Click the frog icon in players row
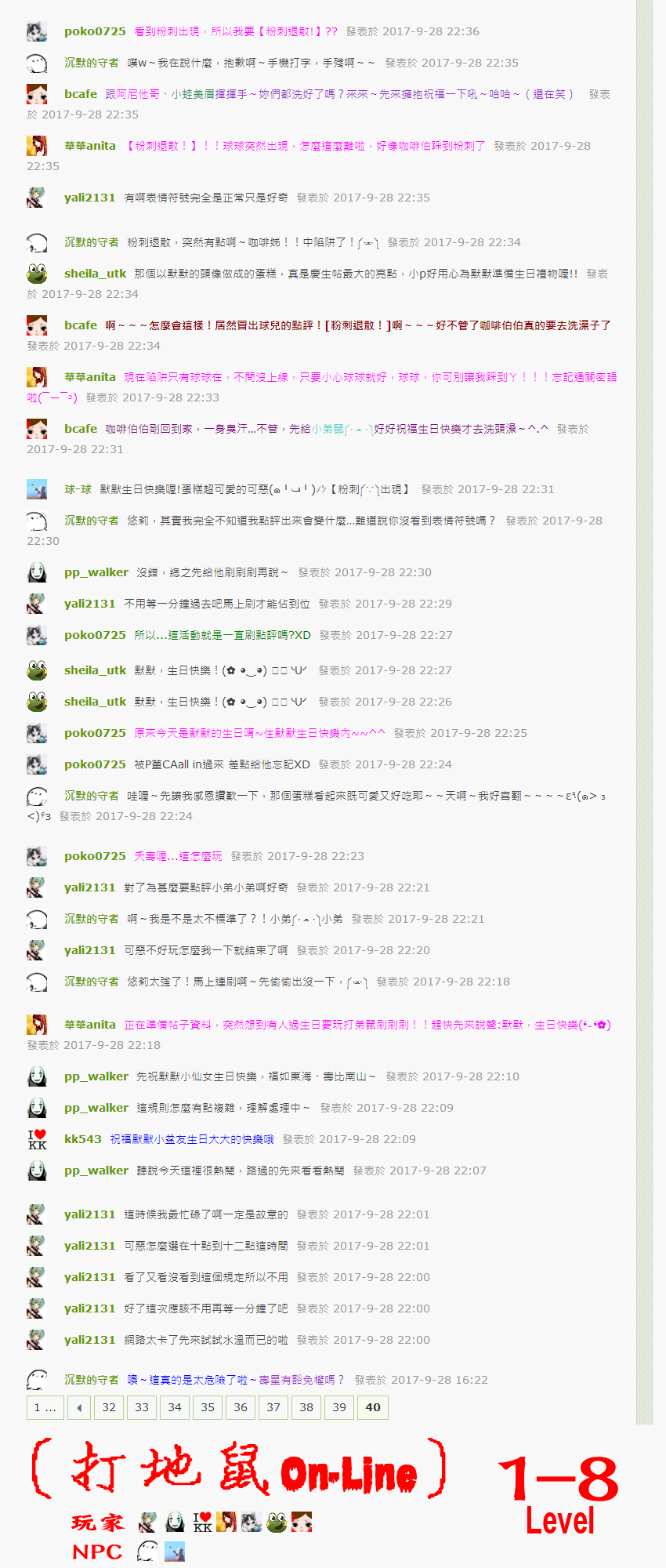The width and height of the screenshot is (666, 1568). [x=277, y=1523]
